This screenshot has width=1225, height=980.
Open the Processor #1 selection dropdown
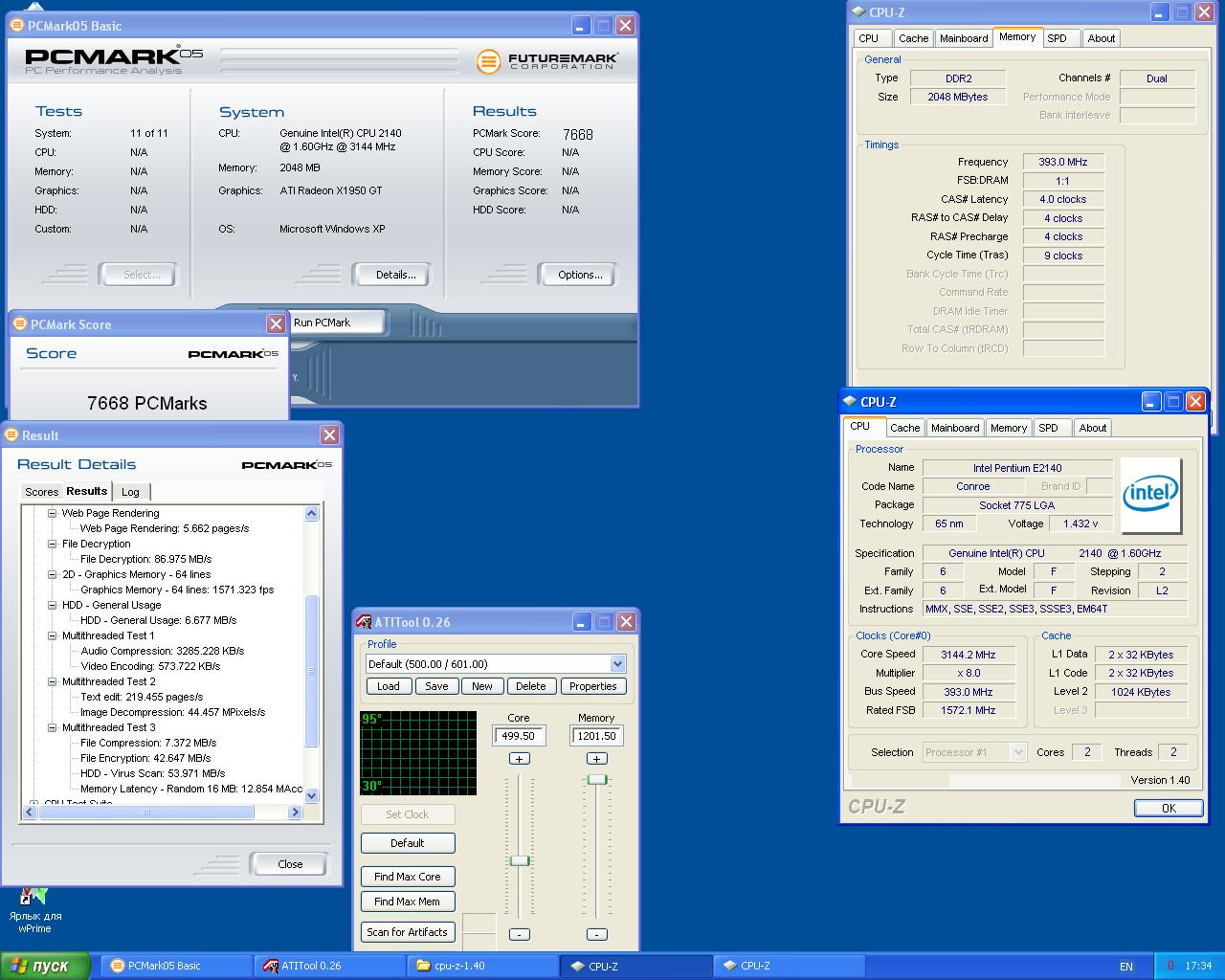tap(1018, 752)
